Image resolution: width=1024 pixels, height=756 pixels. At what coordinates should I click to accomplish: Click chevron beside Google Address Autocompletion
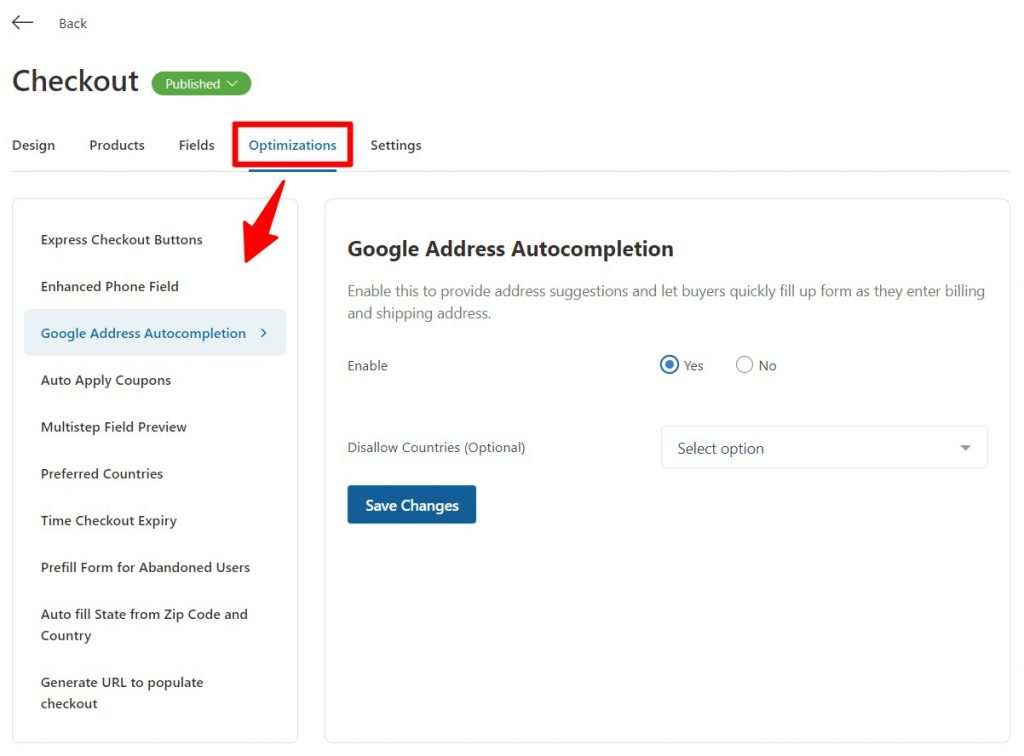264,333
